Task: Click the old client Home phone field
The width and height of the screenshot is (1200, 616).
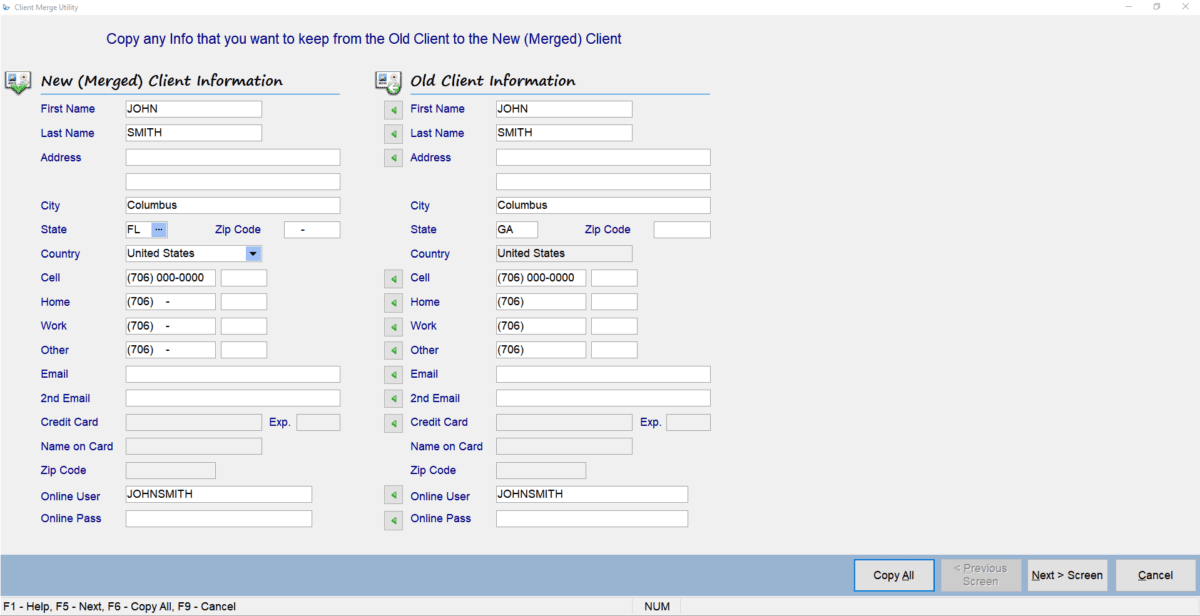Action: coord(541,302)
